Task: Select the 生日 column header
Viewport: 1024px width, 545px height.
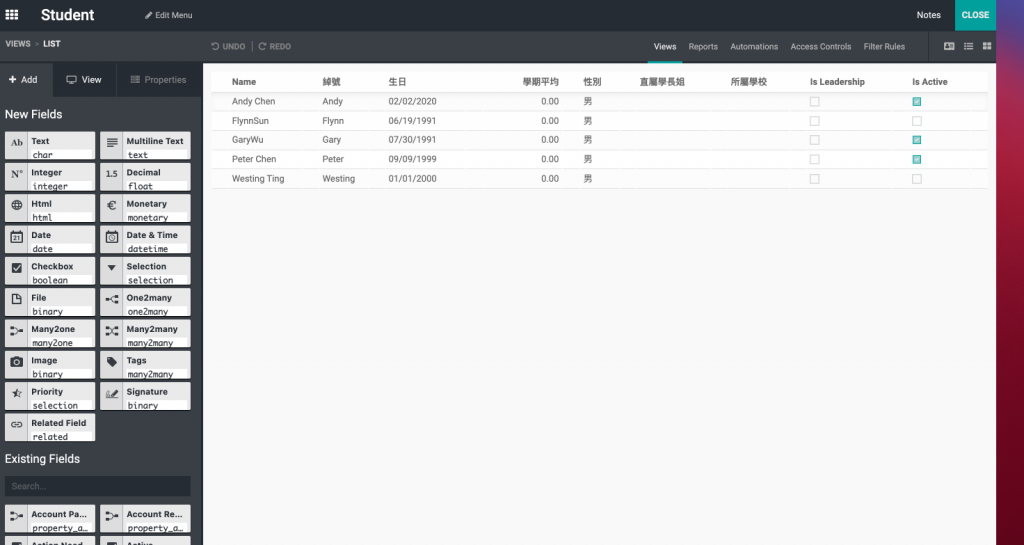Action: click(x=397, y=82)
